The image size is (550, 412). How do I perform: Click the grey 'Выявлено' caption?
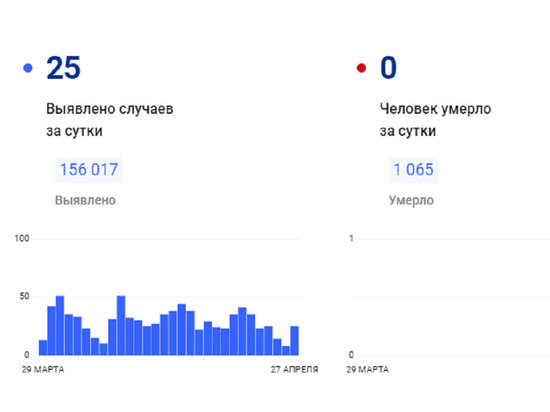(85, 200)
